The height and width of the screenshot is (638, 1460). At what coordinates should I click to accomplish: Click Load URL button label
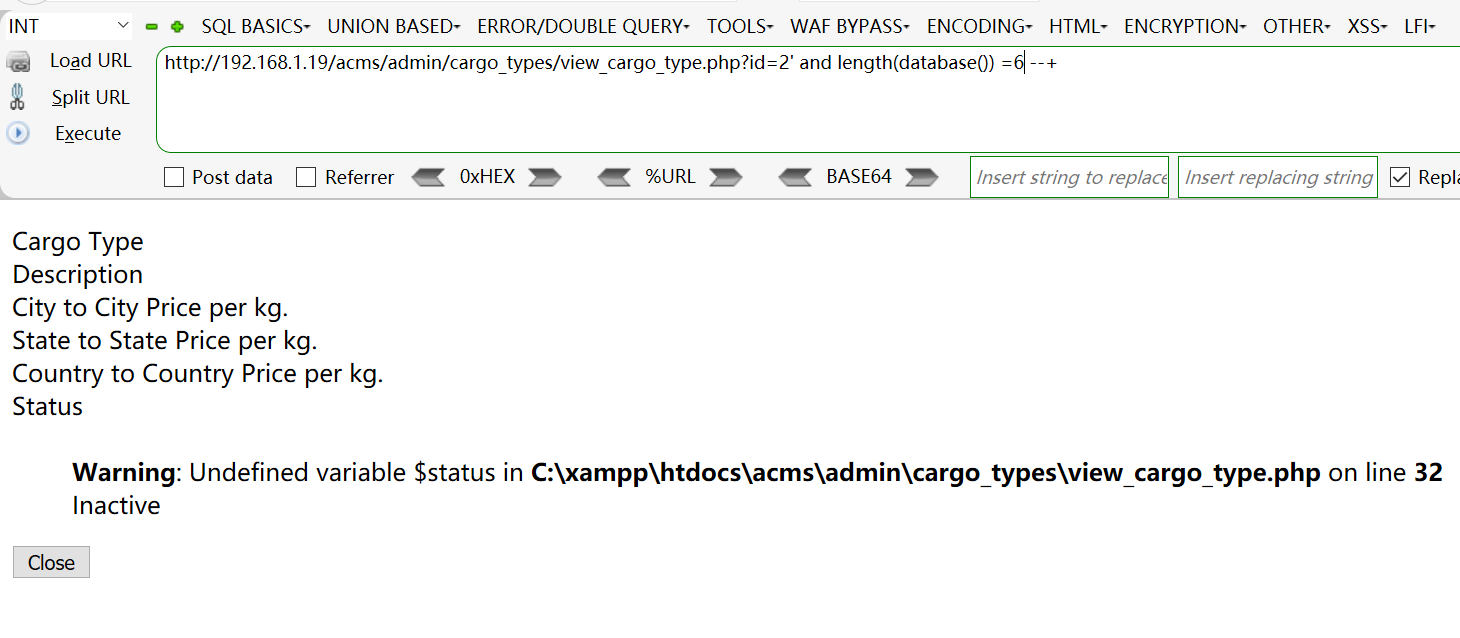(x=91, y=61)
